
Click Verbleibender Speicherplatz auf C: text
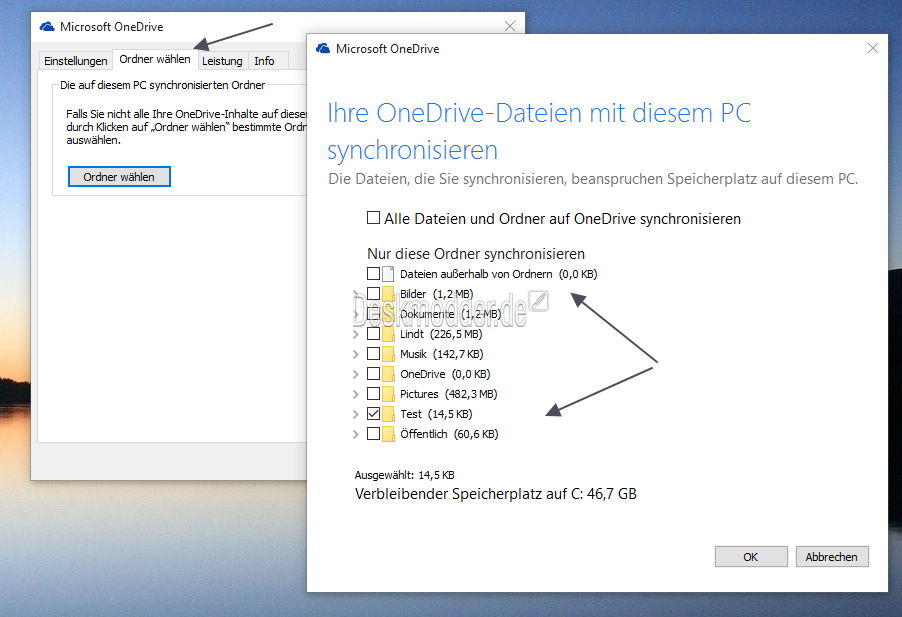click(496, 494)
